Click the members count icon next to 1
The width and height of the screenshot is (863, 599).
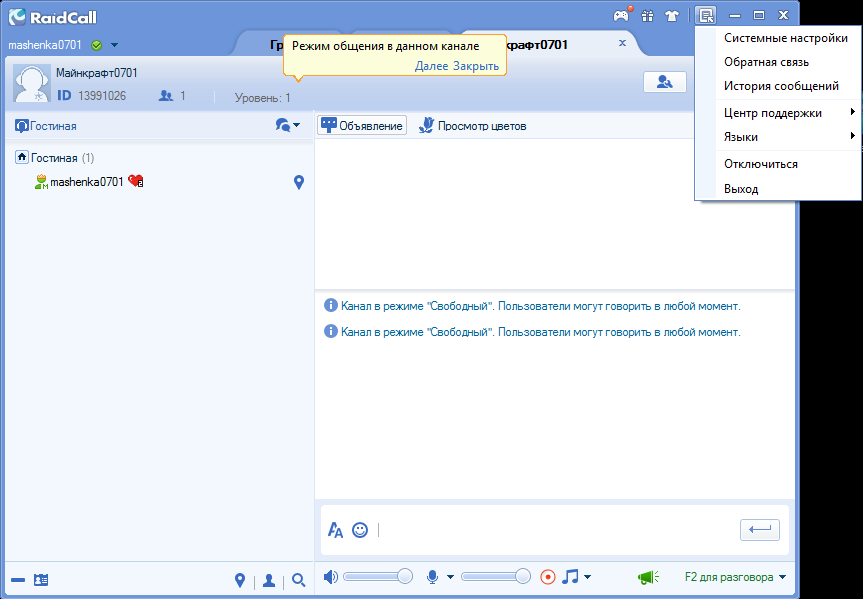pyautogui.click(x=166, y=96)
